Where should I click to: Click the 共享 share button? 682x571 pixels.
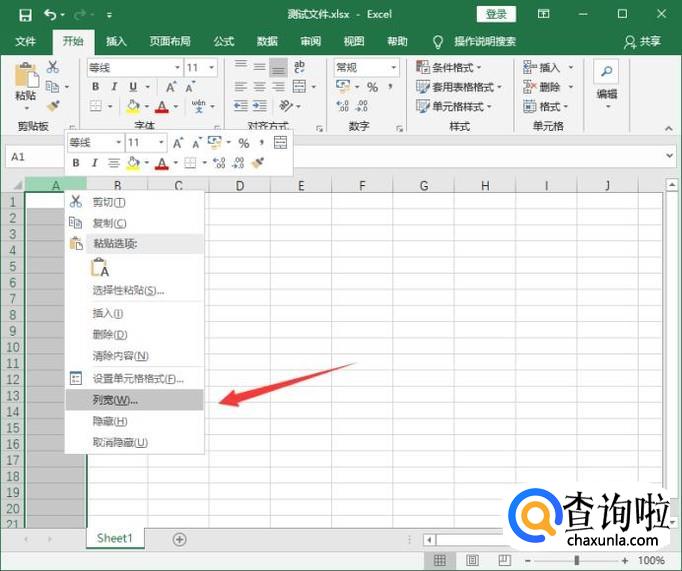tap(642, 42)
